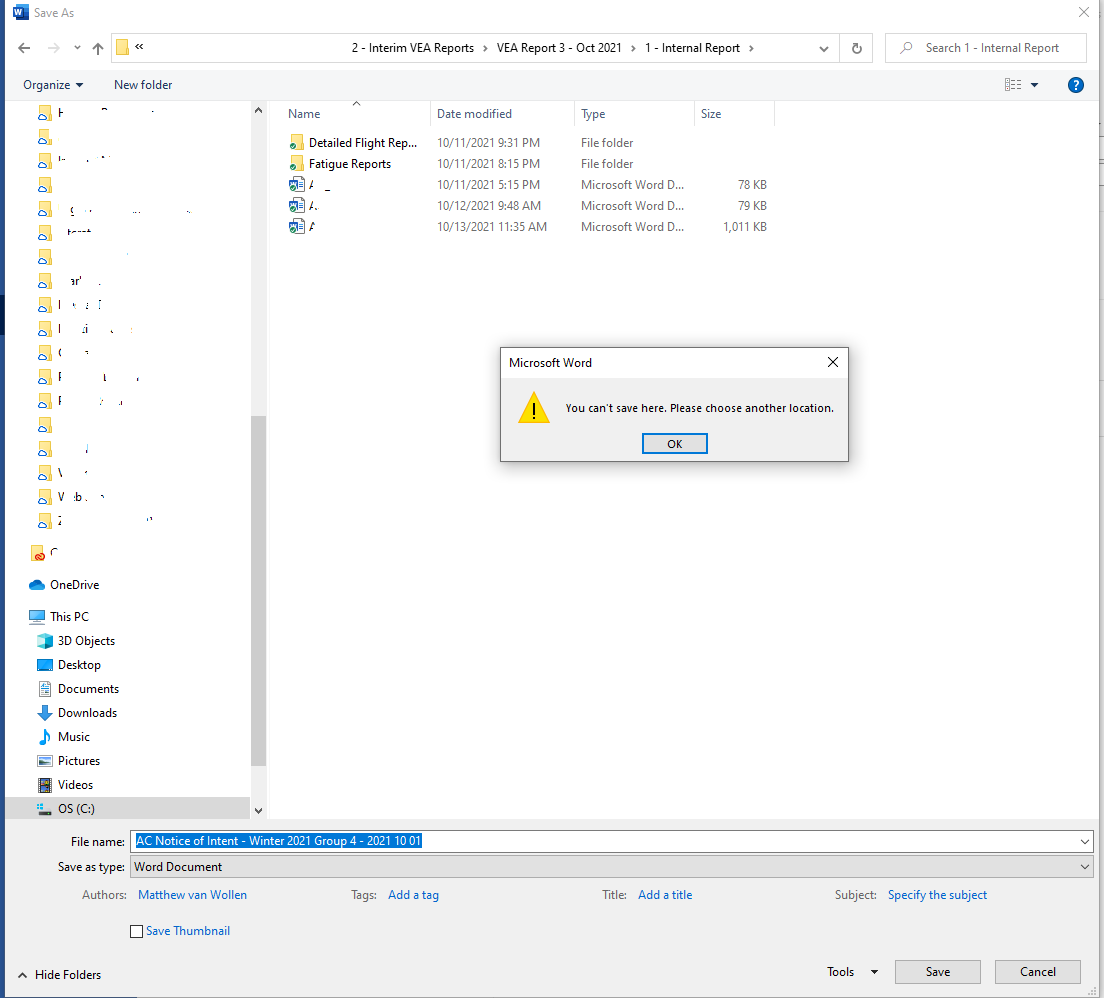Click OK in the Microsoft Word warning
This screenshot has width=1104, height=998.
[674, 444]
